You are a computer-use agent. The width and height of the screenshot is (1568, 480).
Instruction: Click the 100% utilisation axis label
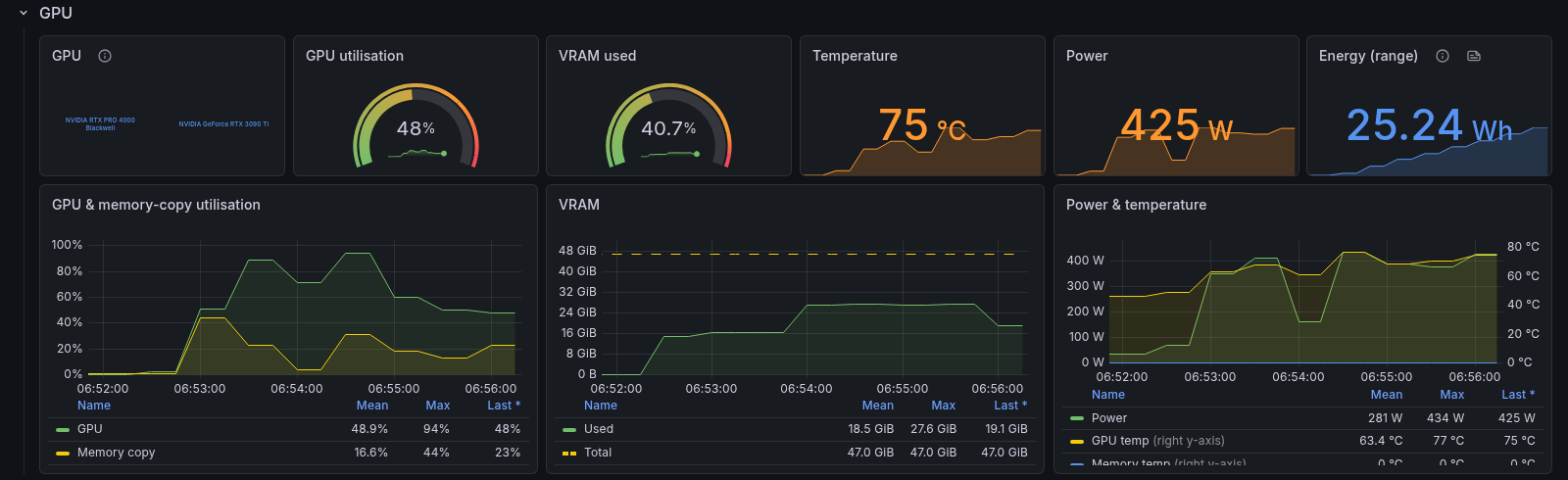pos(67,245)
